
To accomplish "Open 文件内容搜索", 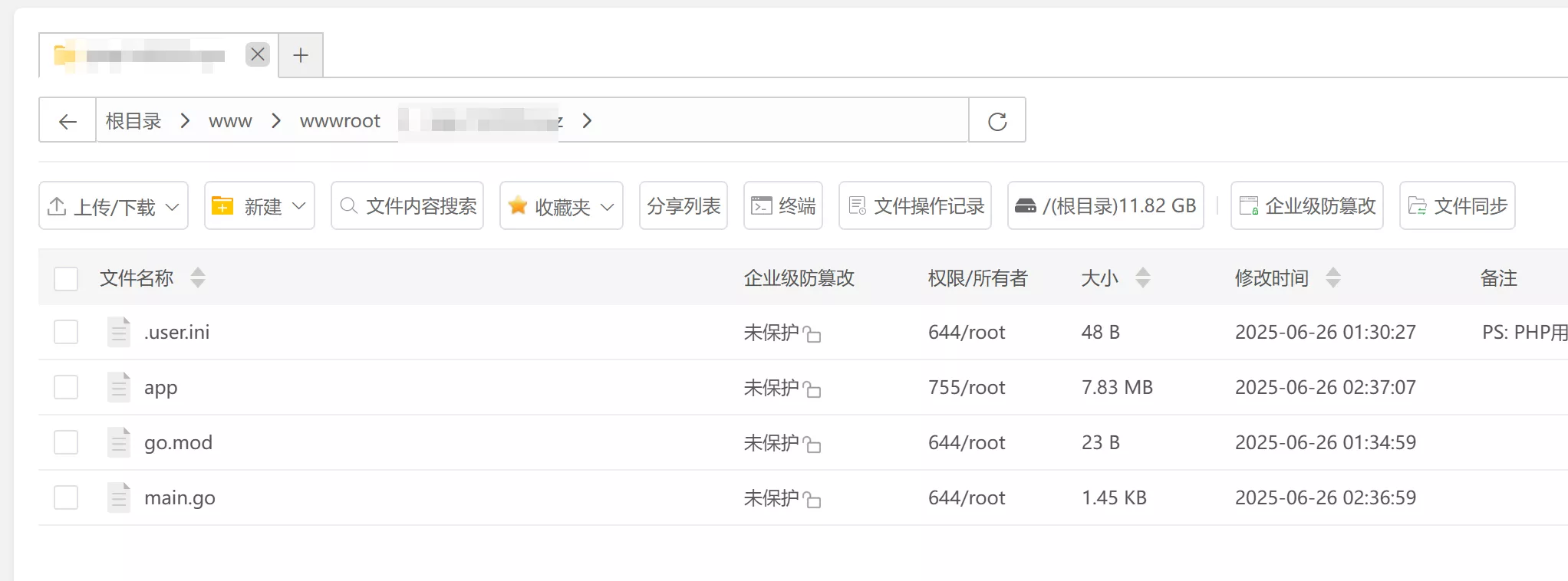I will (x=407, y=205).
